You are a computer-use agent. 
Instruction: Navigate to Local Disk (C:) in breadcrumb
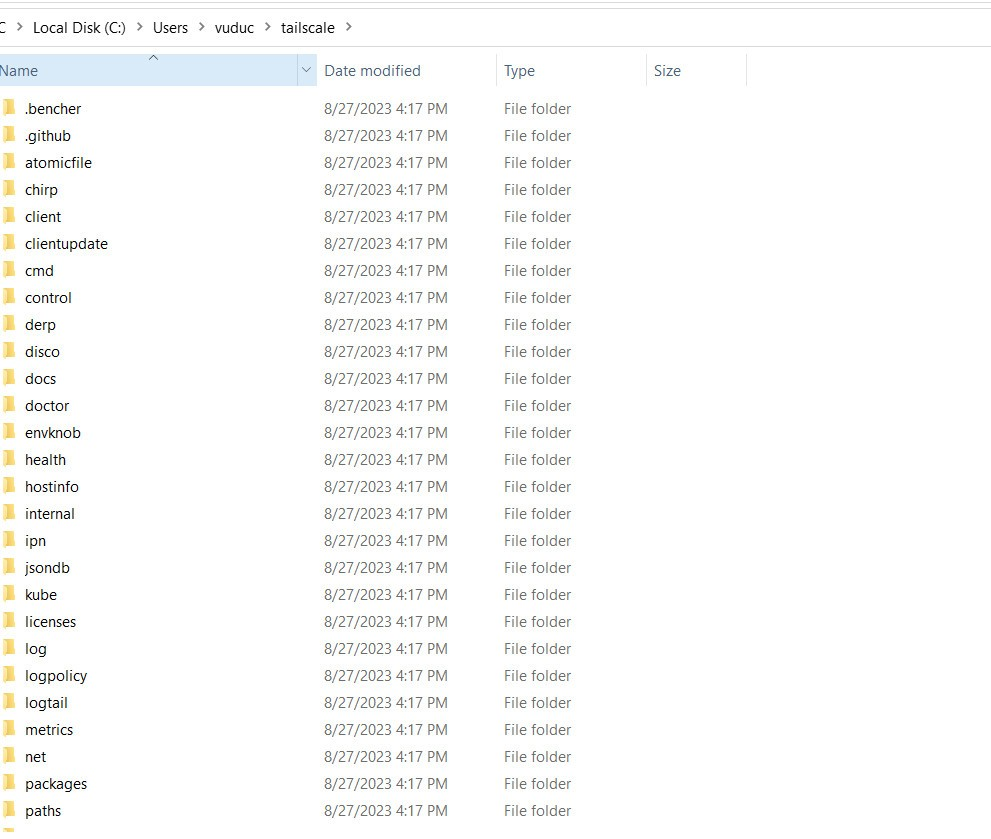point(79,28)
